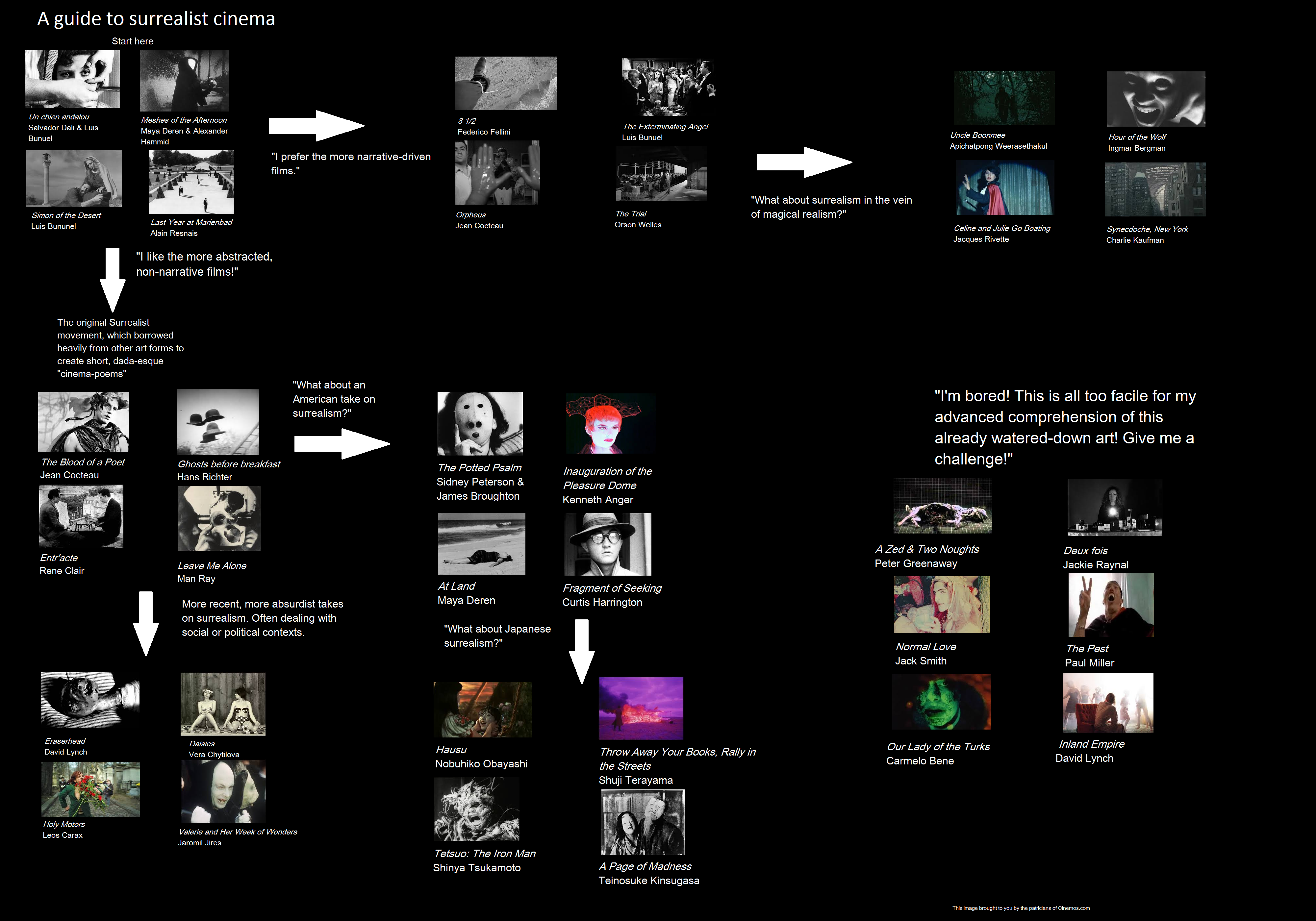
Task: Click the Daisies film still
Action: tap(223, 704)
